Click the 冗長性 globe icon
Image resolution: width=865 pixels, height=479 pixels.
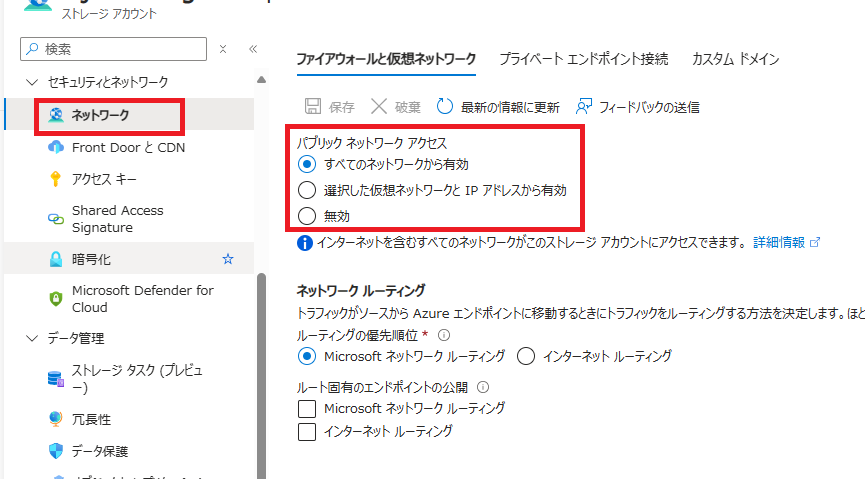point(56,419)
